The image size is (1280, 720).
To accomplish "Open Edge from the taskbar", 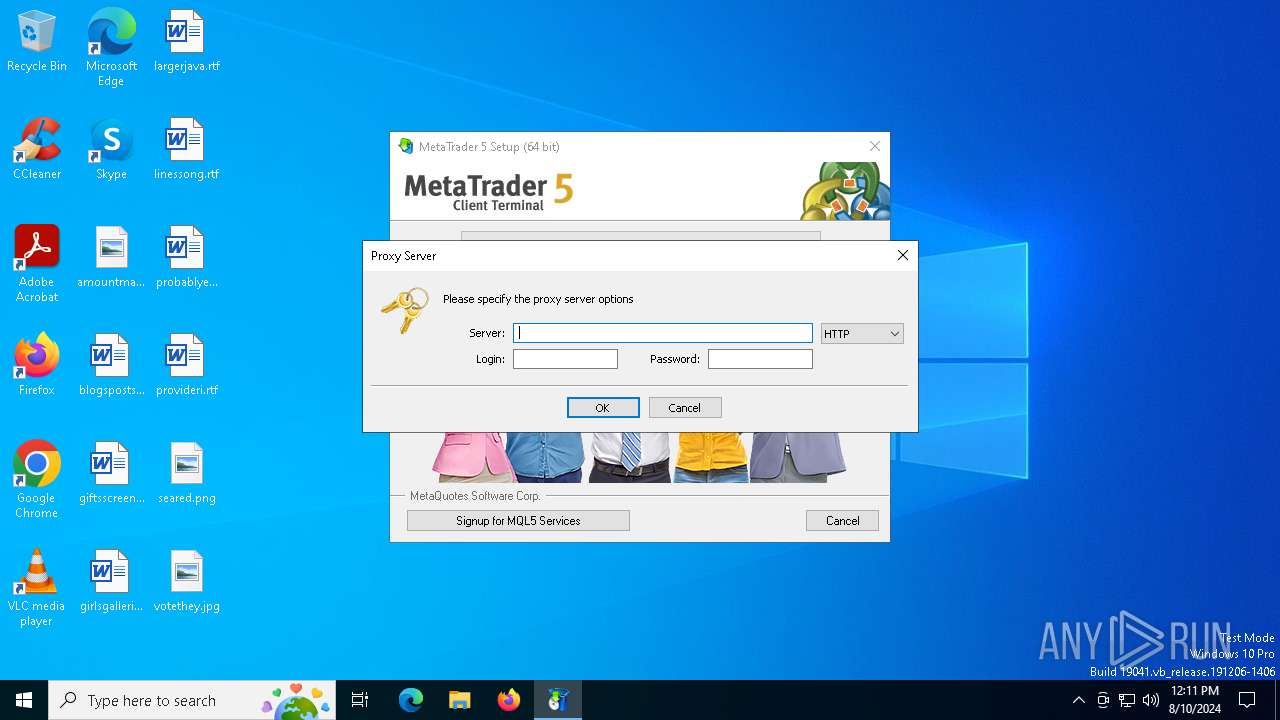I will click(411, 700).
